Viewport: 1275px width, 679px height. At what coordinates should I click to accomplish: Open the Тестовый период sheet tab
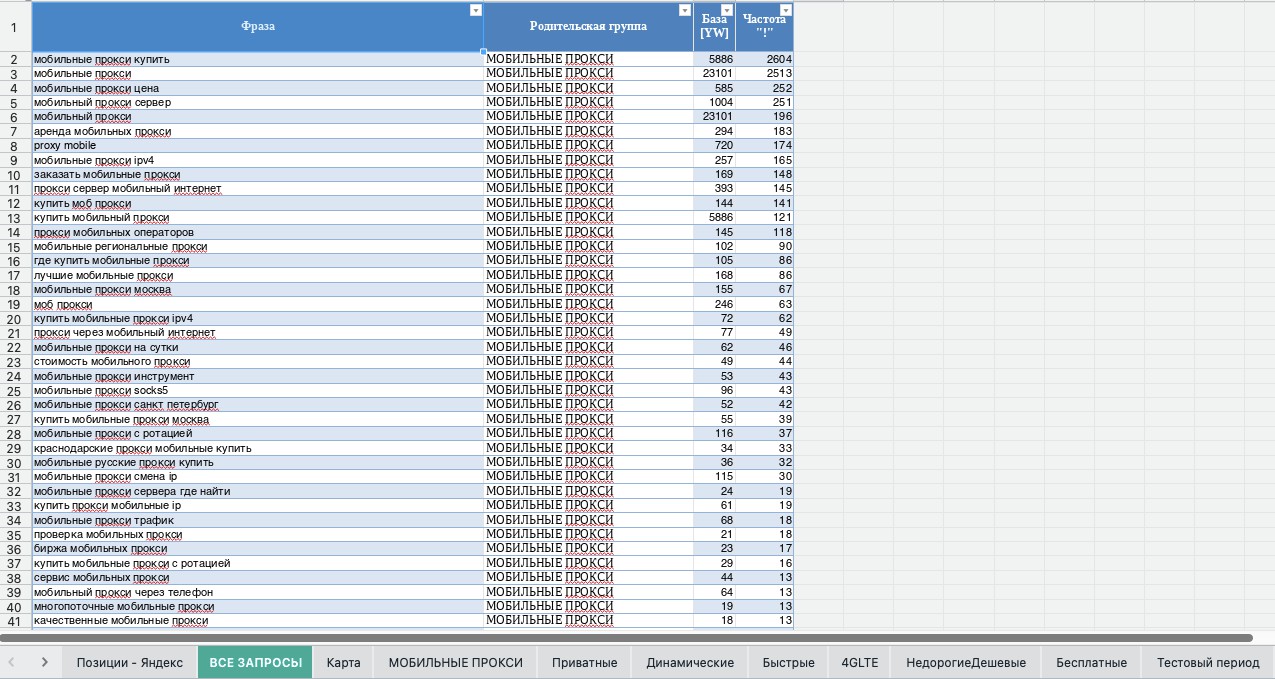point(1208,662)
